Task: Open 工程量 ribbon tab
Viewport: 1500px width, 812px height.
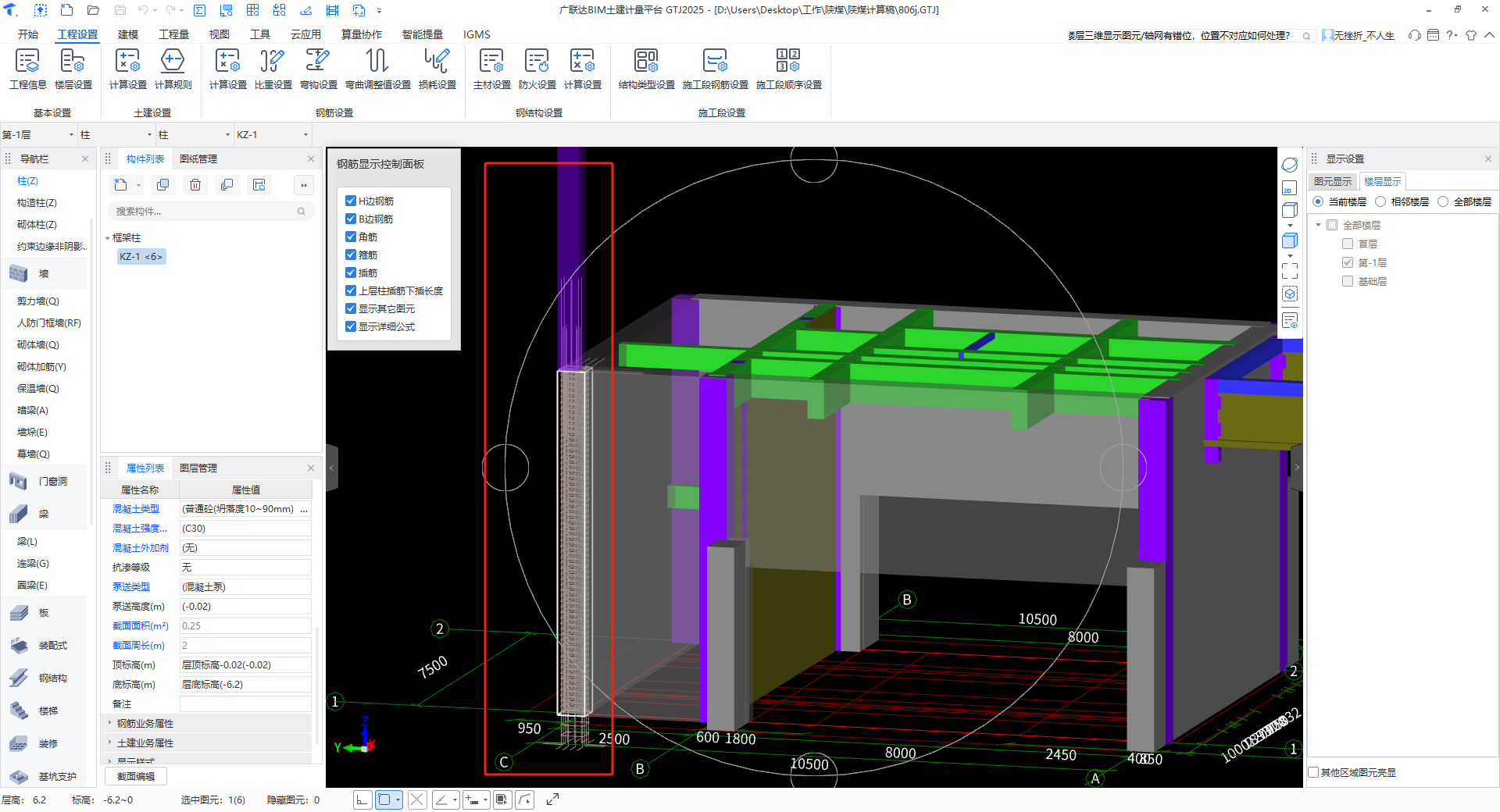Action: click(174, 34)
